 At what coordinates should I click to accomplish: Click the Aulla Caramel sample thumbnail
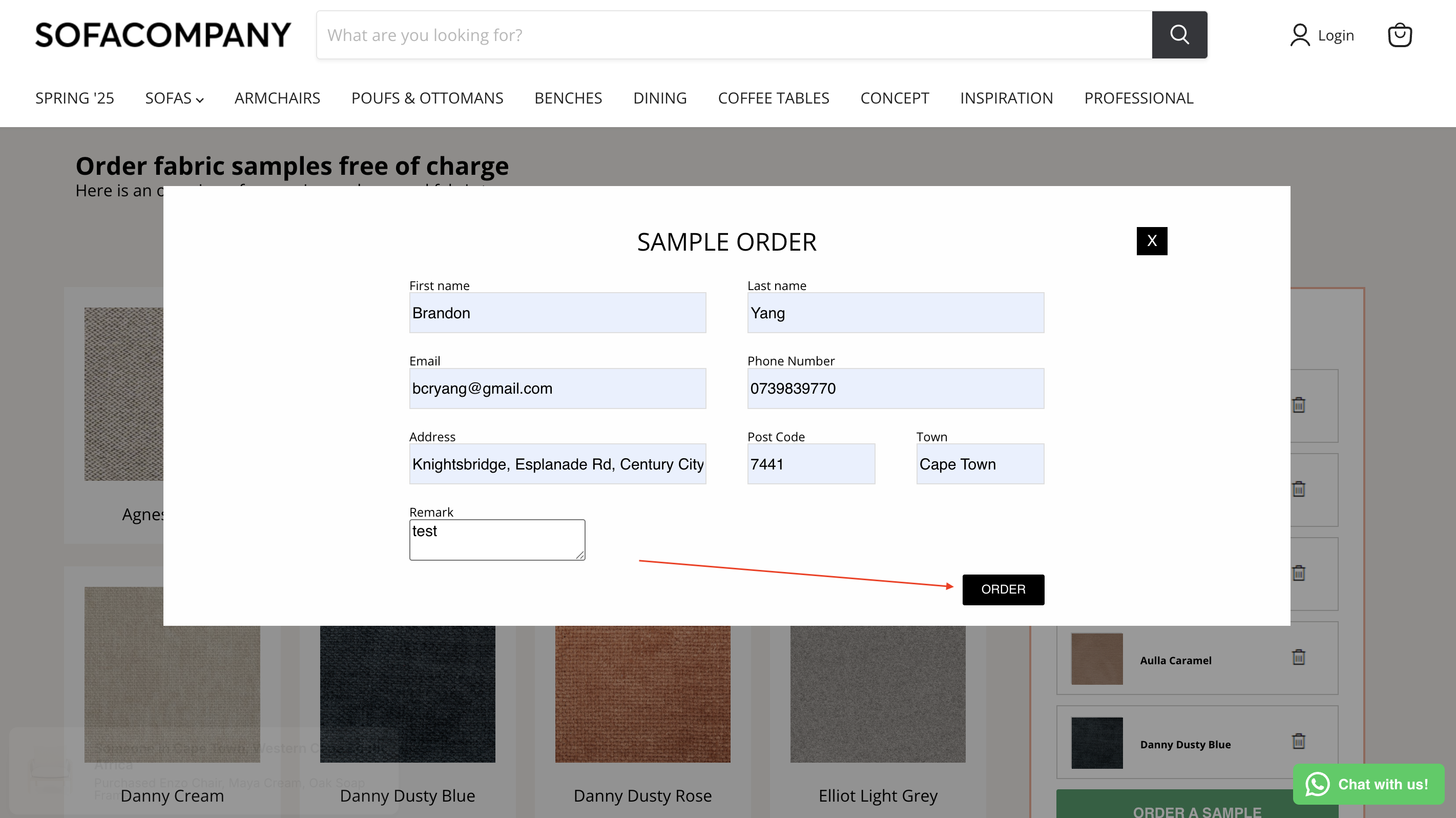[1096, 659]
